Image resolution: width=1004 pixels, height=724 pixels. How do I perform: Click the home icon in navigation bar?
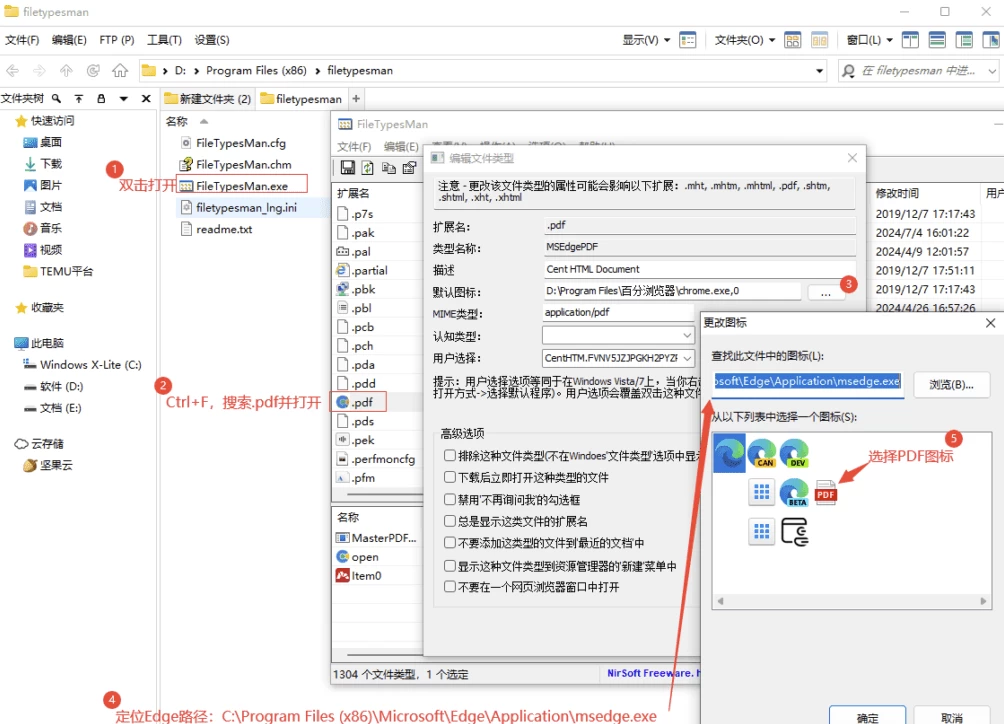[120, 71]
